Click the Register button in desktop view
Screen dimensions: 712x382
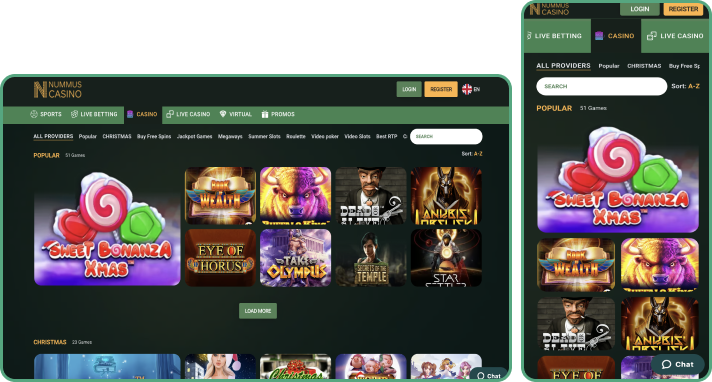click(441, 89)
